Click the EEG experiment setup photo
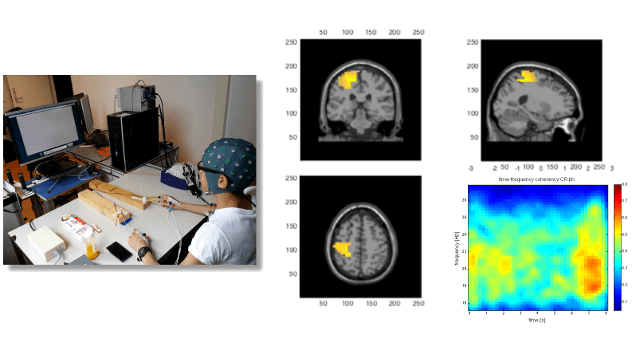Viewport: 640px width, 360px height. (130, 170)
